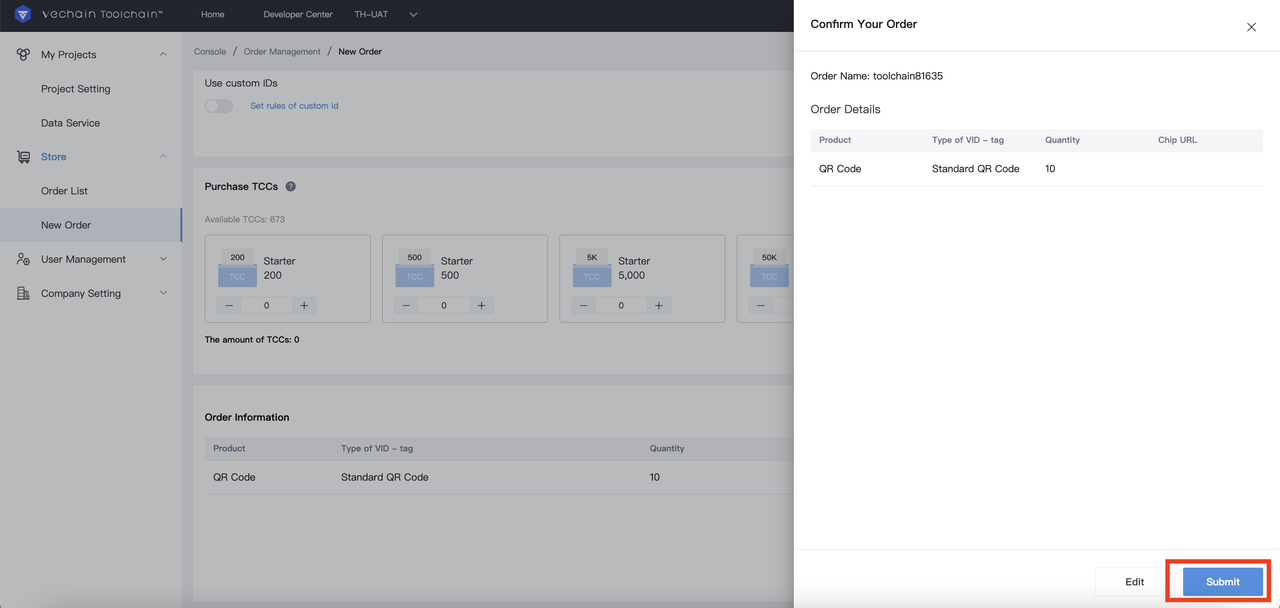Submit the order
1280x608 pixels.
(1223, 582)
